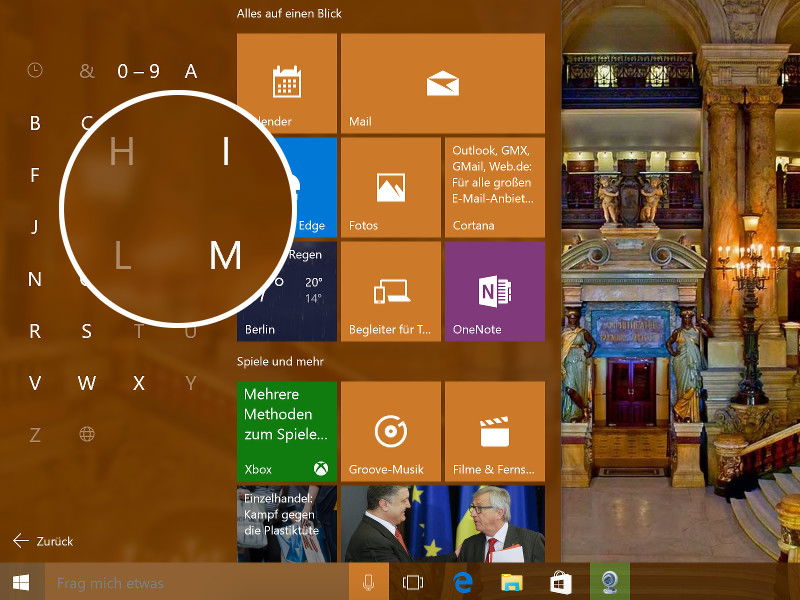Screen dimensions: 800x600
Task: Open the Groove-Musik tile
Action: point(390,432)
